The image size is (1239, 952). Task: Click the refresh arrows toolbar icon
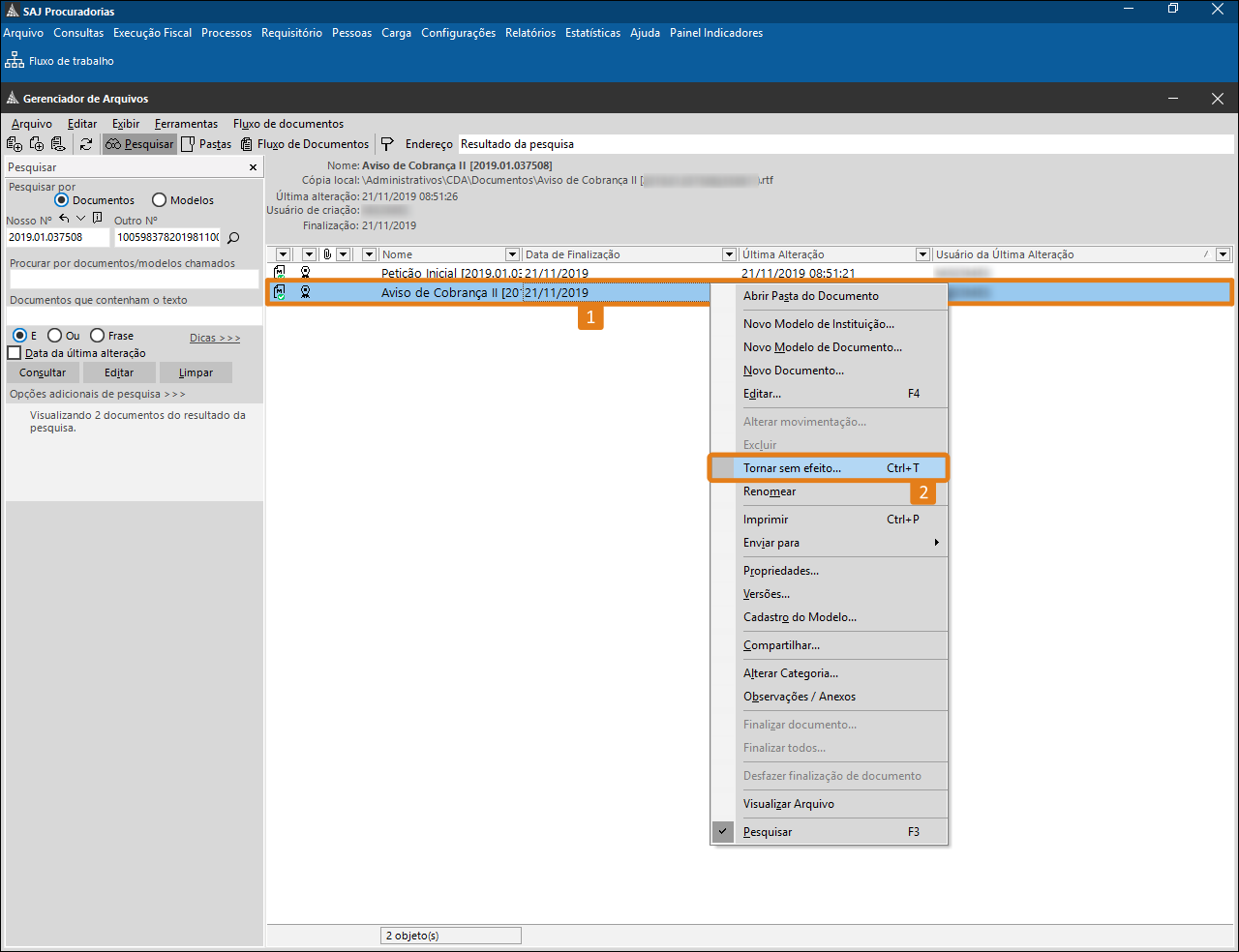[86, 144]
